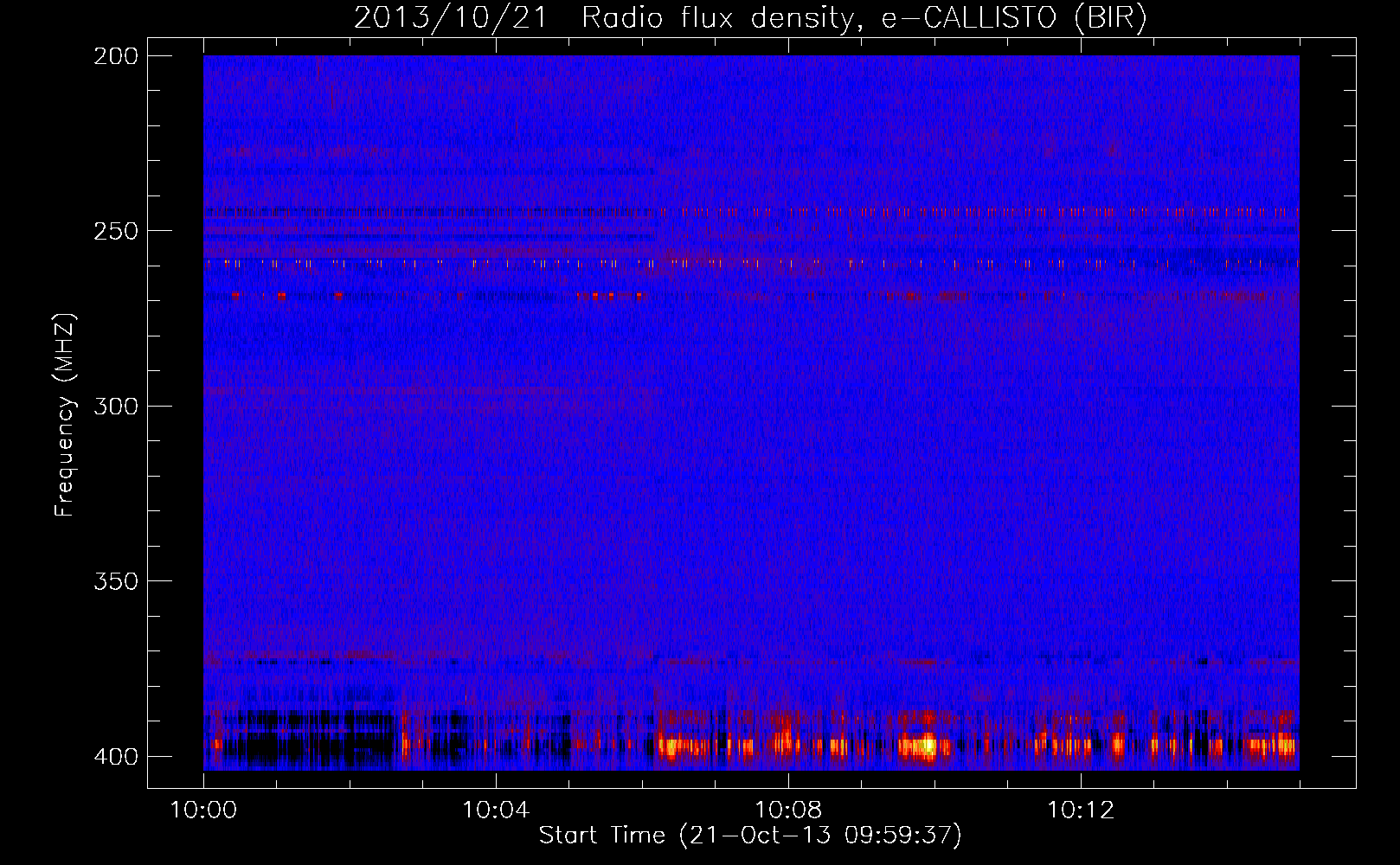
Task: Click the "Frequency (MHZ)" axis label
Action: 65,415
